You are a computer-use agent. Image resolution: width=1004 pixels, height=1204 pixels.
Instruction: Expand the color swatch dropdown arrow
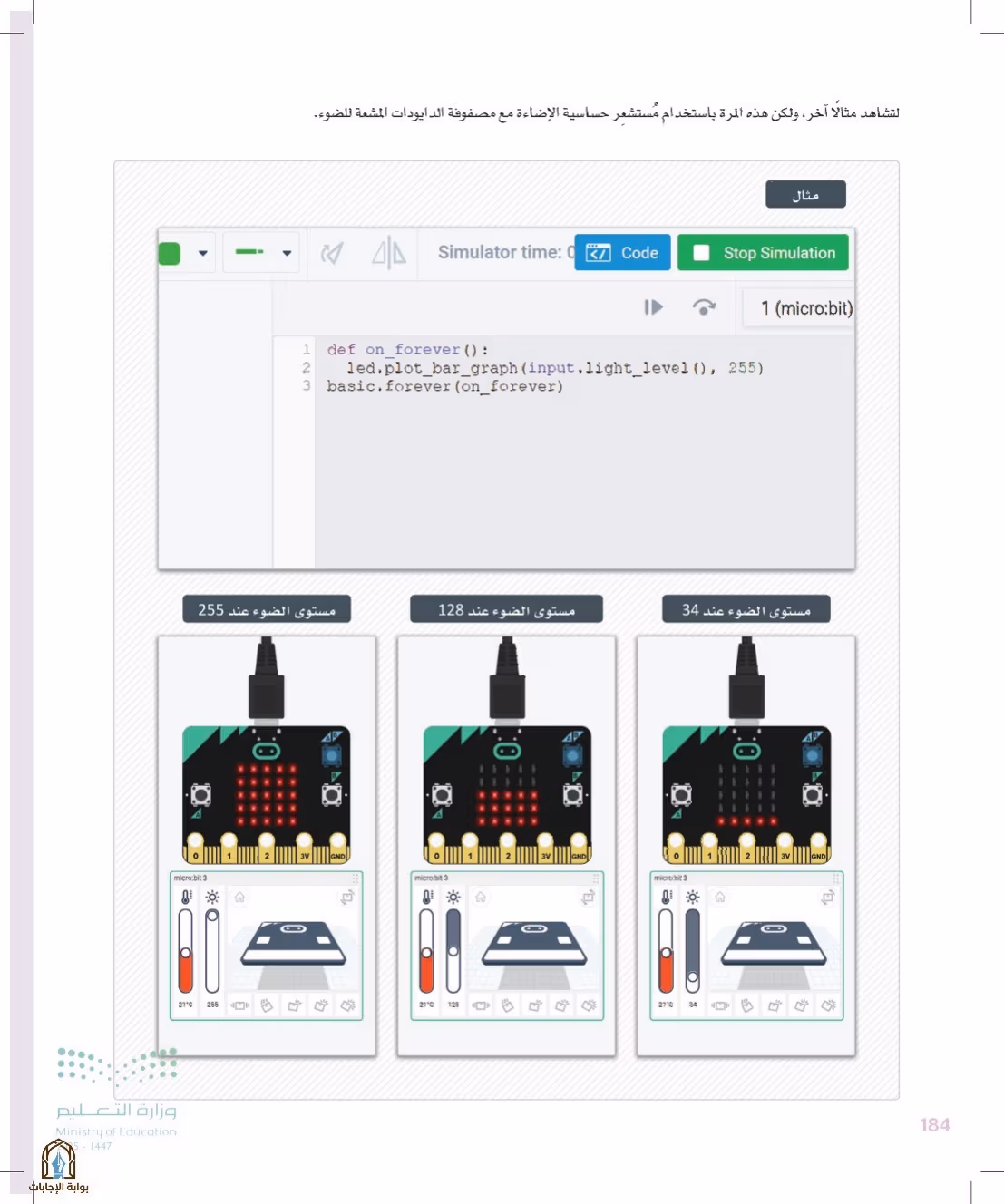(203, 253)
